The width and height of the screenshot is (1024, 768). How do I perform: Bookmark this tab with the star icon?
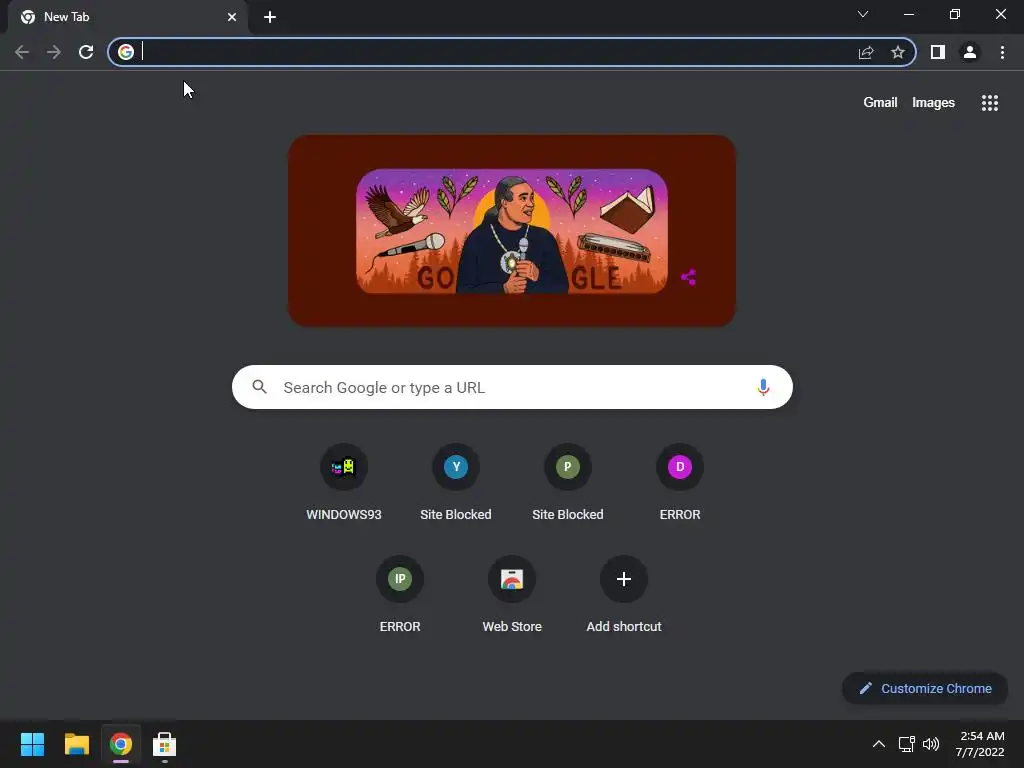tap(898, 52)
